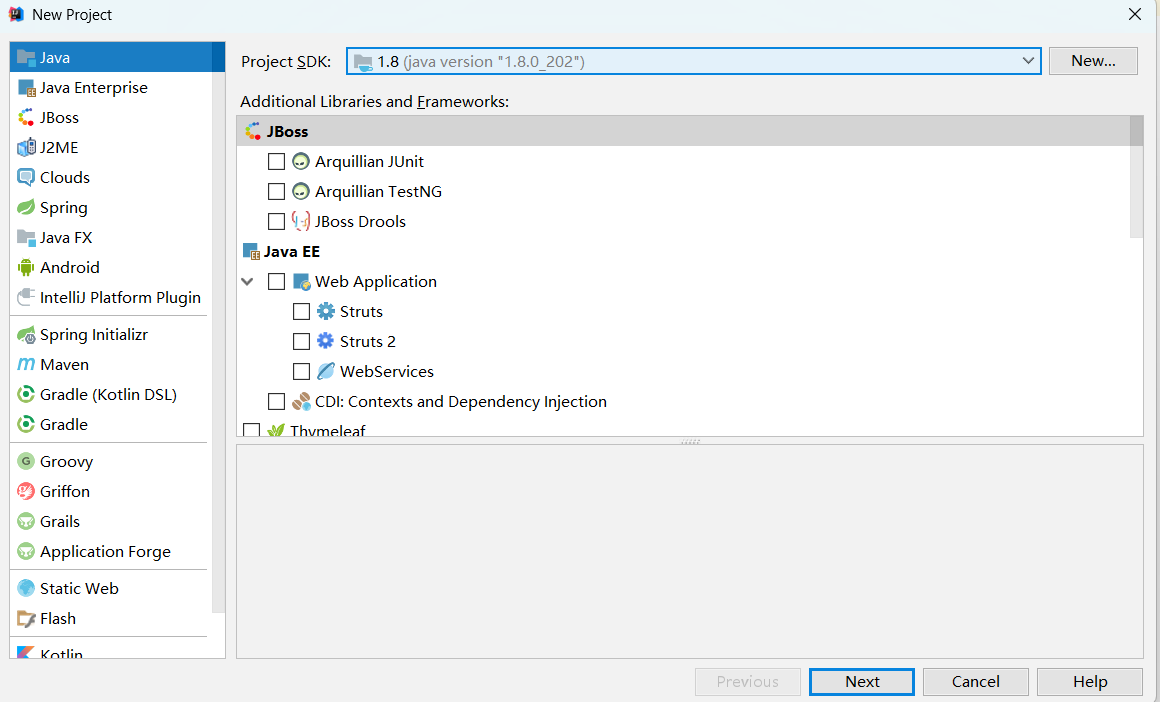Click the WebServices icon
1160x702 pixels.
[326, 371]
